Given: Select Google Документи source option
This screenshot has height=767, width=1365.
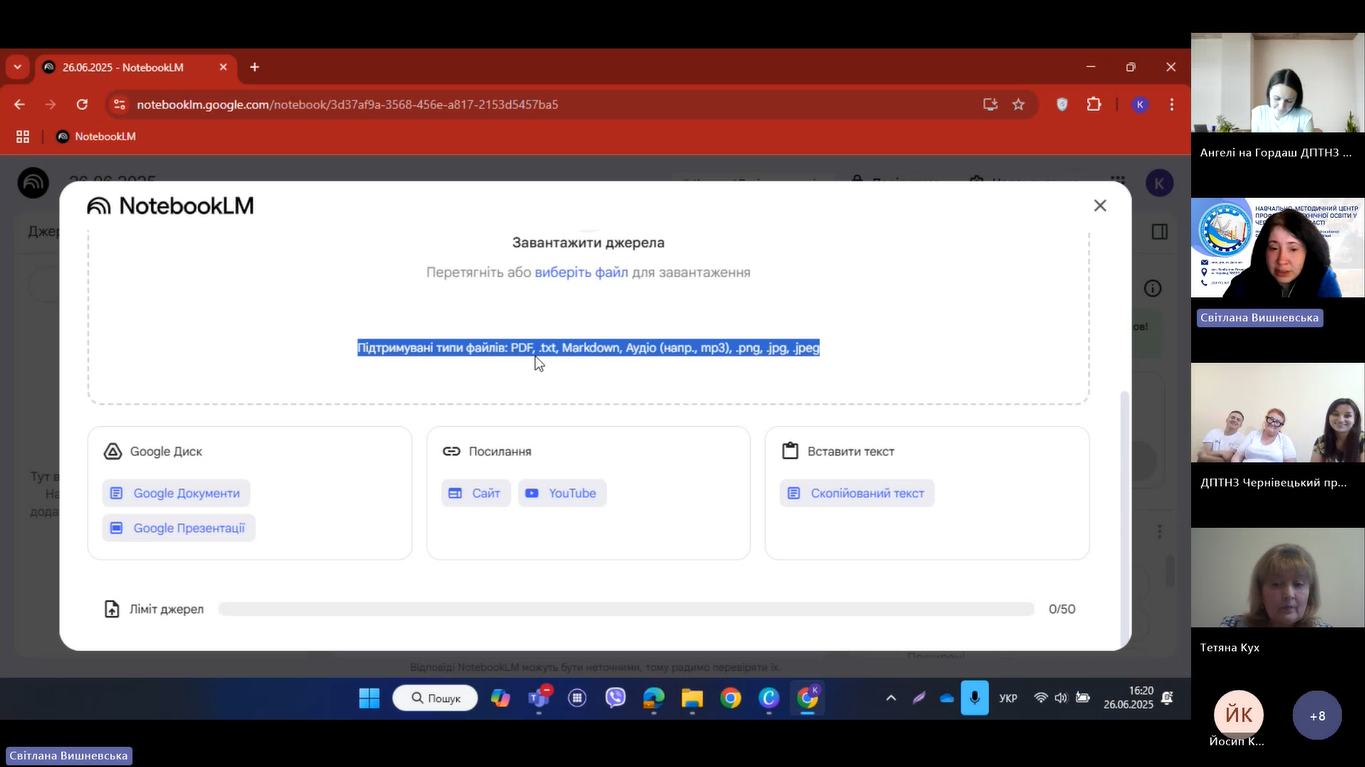Looking at the screenshot, I should click(x=176, y=493).
